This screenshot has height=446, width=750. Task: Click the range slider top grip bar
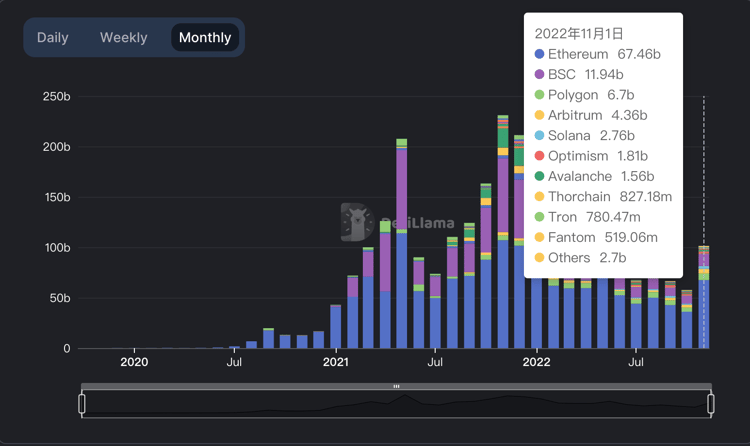[x=397, y=386]
